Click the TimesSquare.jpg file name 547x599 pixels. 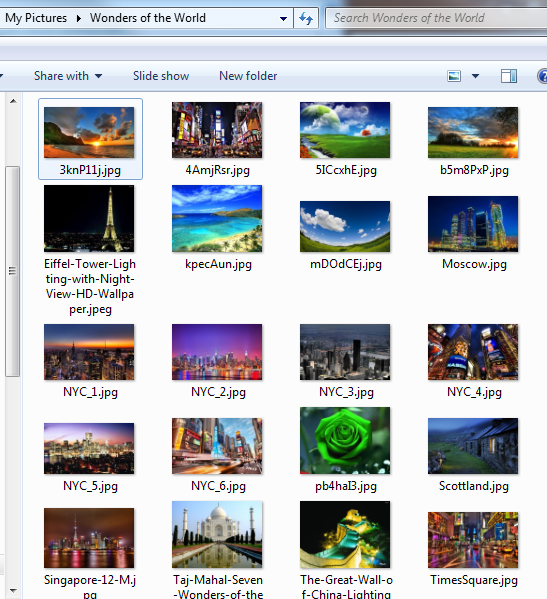474,580
